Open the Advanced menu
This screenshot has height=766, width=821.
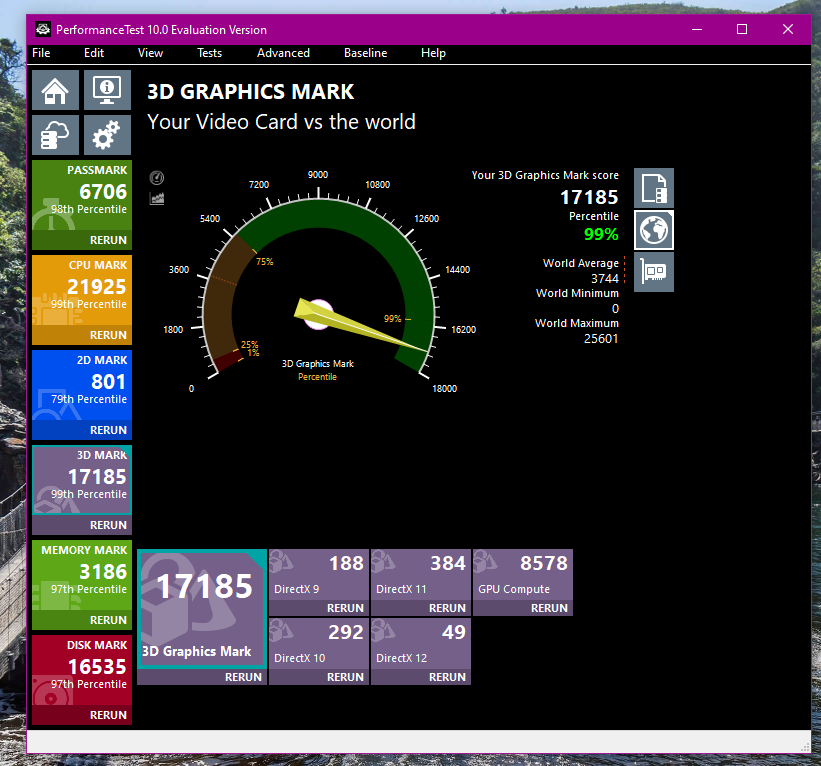point(283,53)
